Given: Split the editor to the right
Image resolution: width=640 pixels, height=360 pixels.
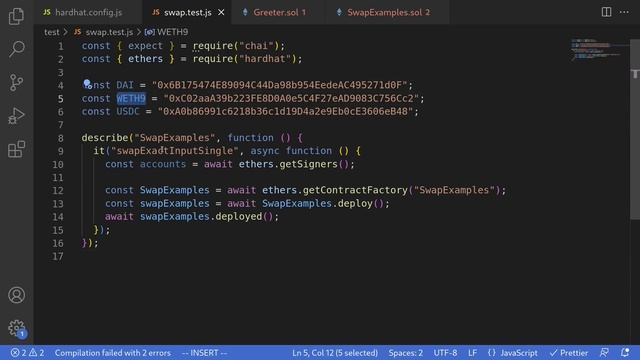Looking at the screenshot, I should [607, 12].
